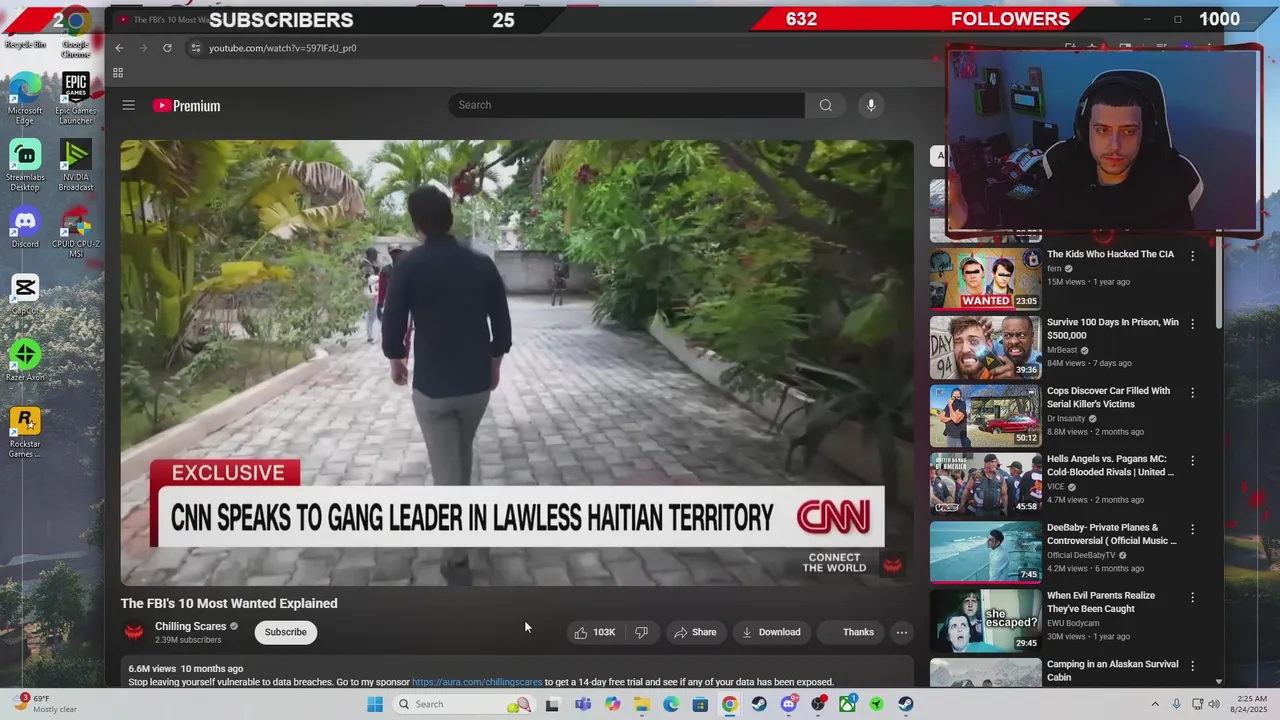The image size is (1280, 720).
Task: Share the current video
Action: click(695, 632)
